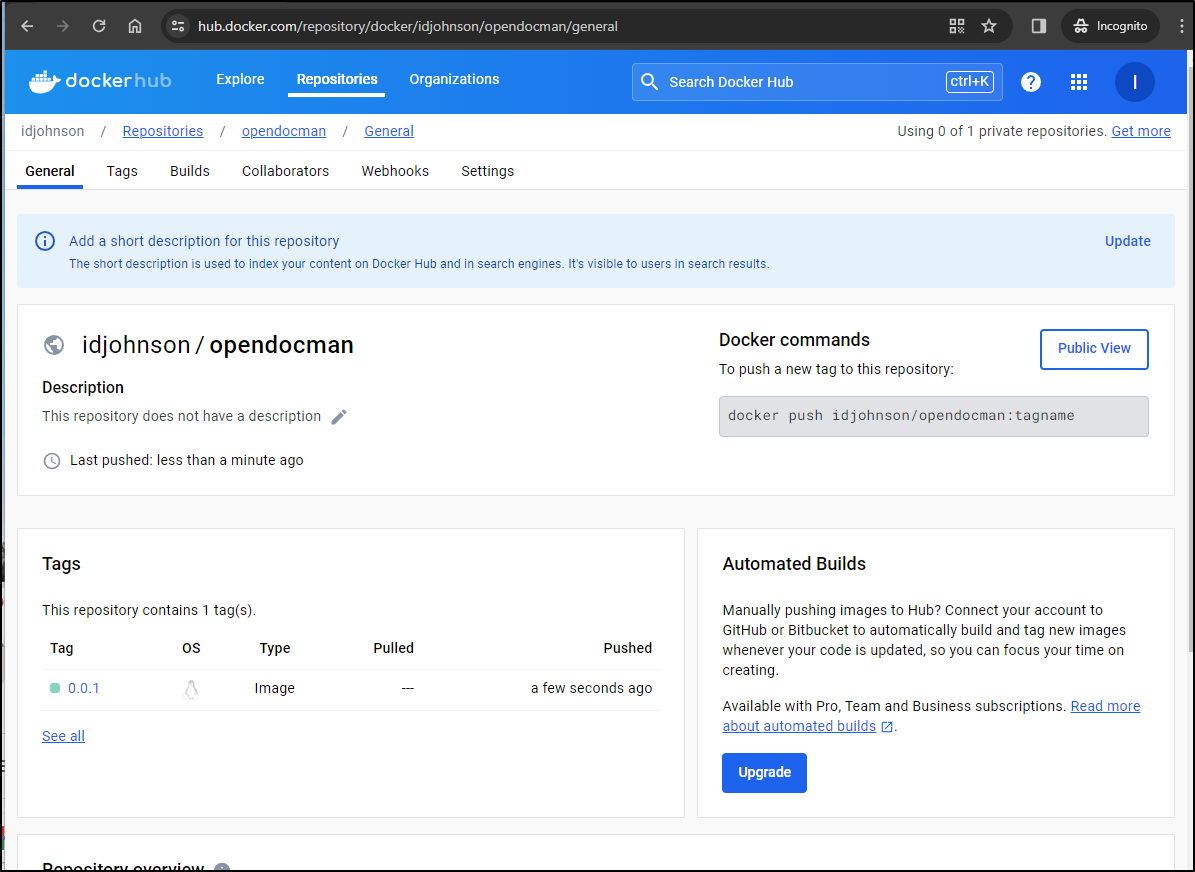
Task: Open the browser three-dot menu
Action: click(x=1182, y=26)
